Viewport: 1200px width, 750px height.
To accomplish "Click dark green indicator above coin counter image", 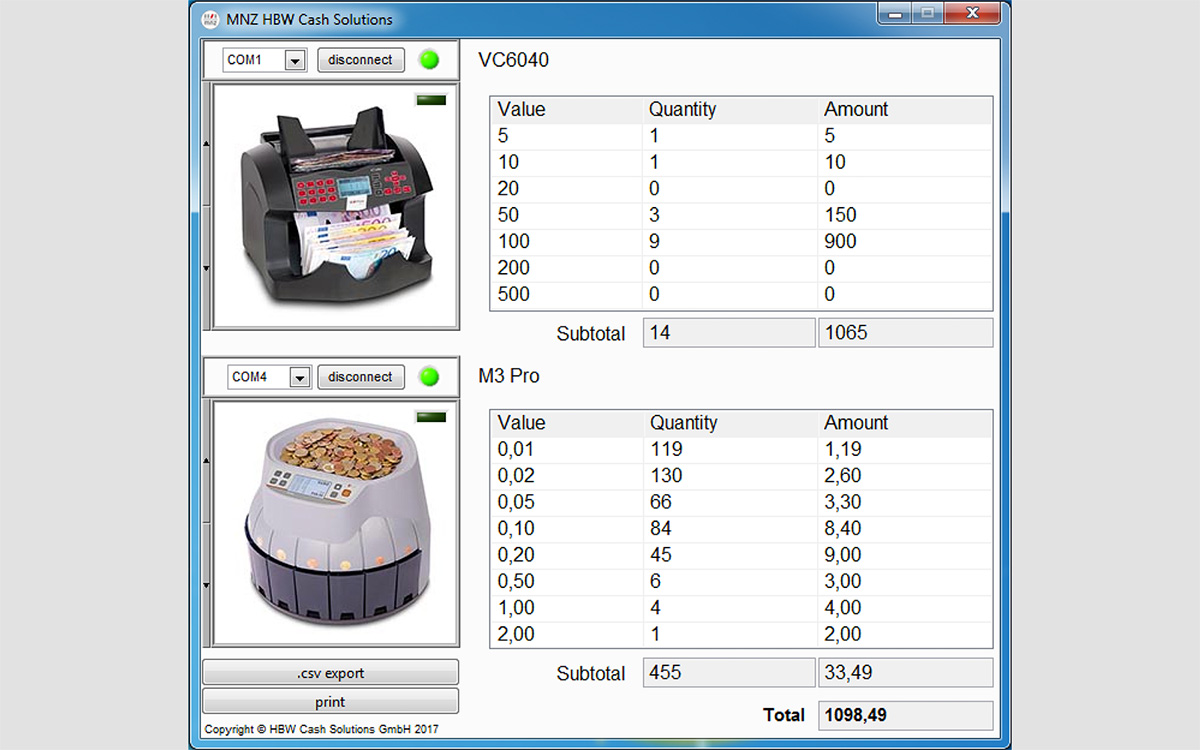I will tap(431, 416).
